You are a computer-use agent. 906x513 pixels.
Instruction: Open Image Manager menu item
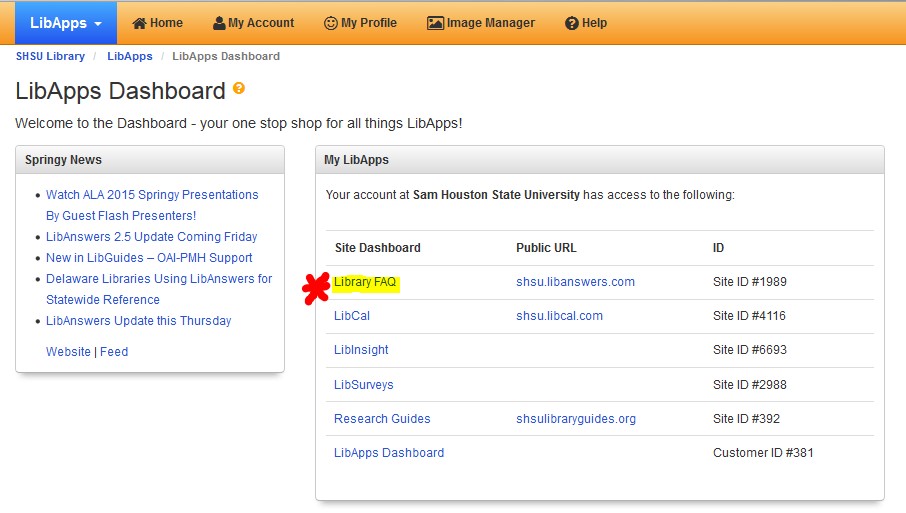(x=481, y=23)
